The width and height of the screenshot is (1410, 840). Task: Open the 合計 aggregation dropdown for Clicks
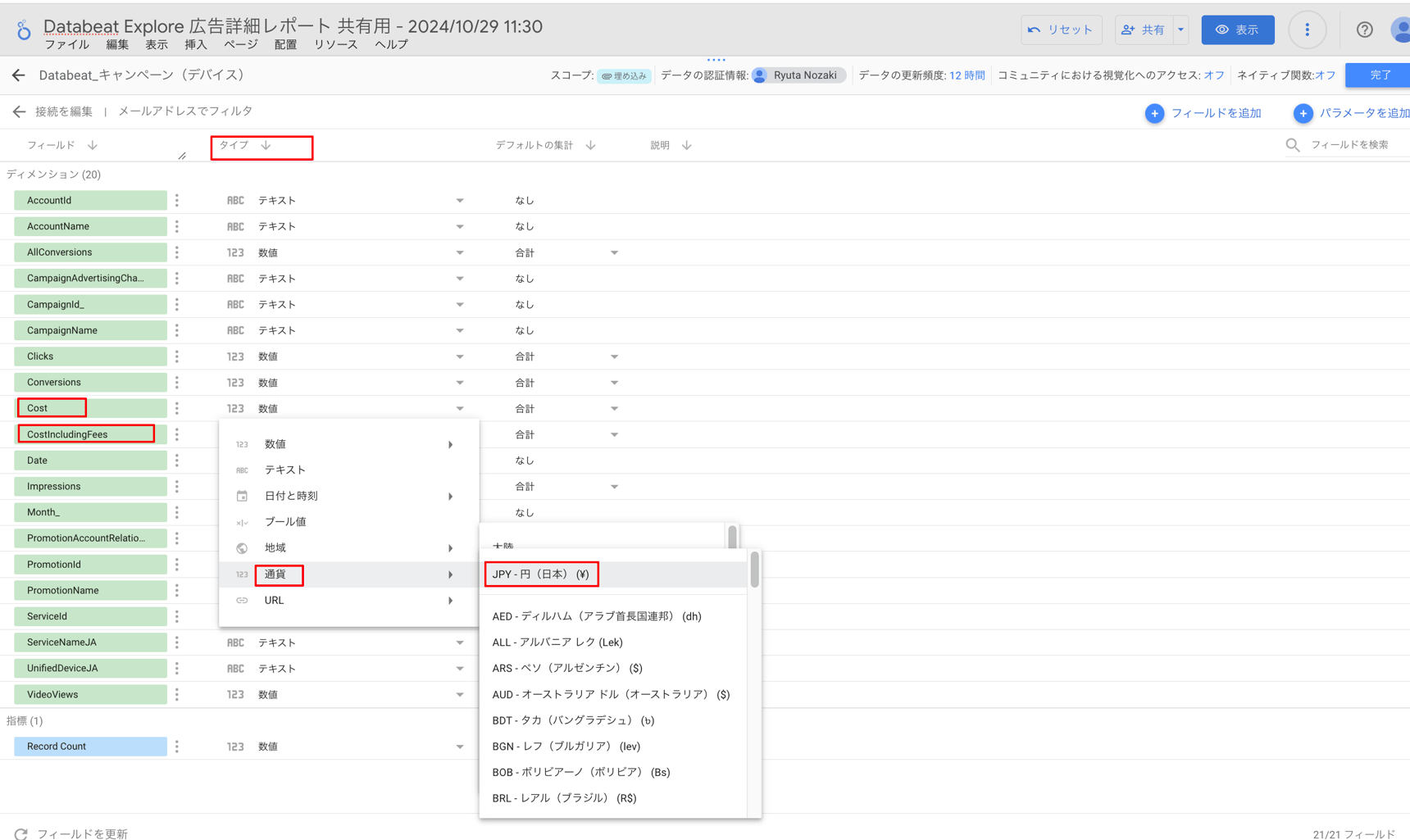pos(614,356)
